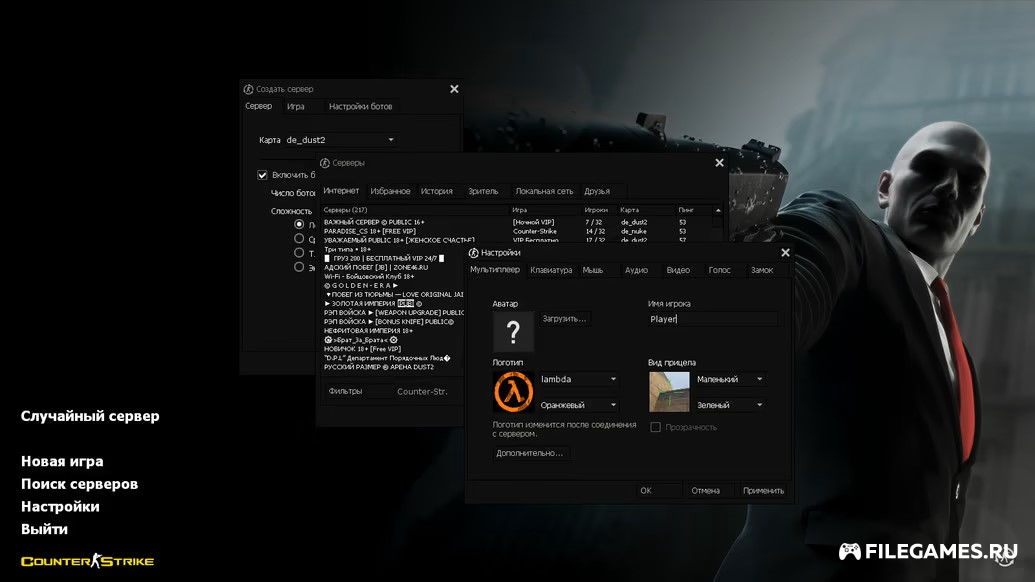Click the Настройки window title icon
Viewport: 1035px width, 582px height.
tap(473, 253)
